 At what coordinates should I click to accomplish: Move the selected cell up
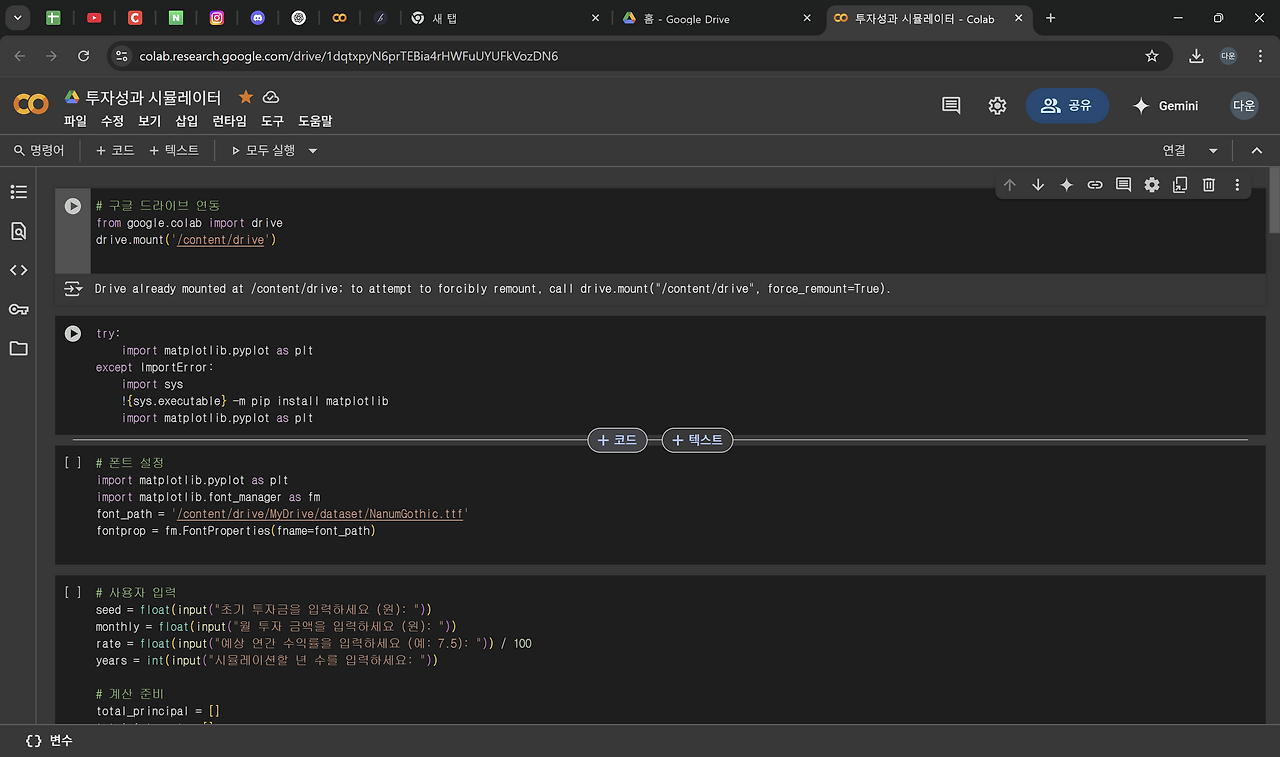click(x=1009, y=185)
